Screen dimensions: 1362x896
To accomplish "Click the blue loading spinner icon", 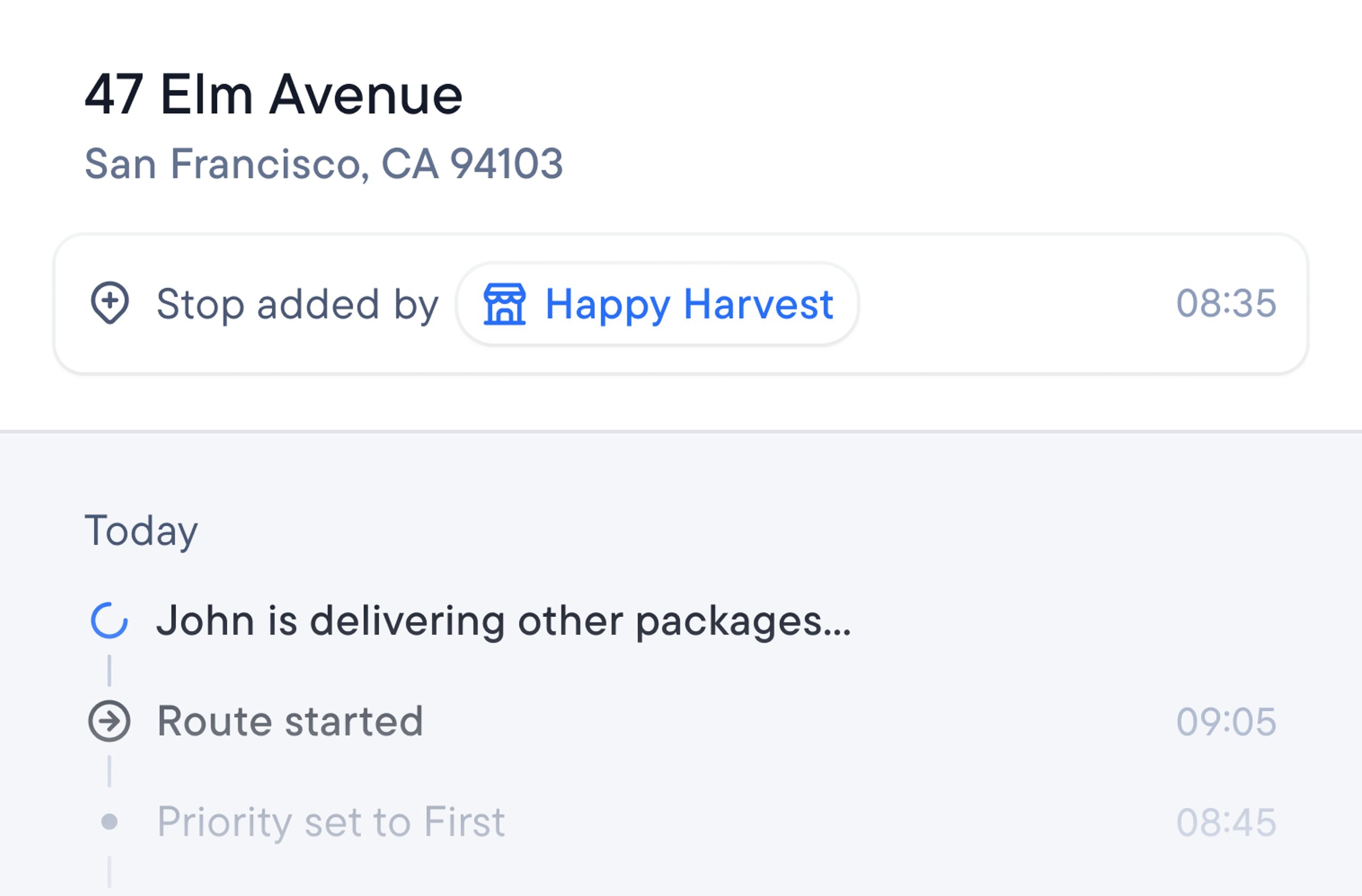I will [x=109, y=620].
